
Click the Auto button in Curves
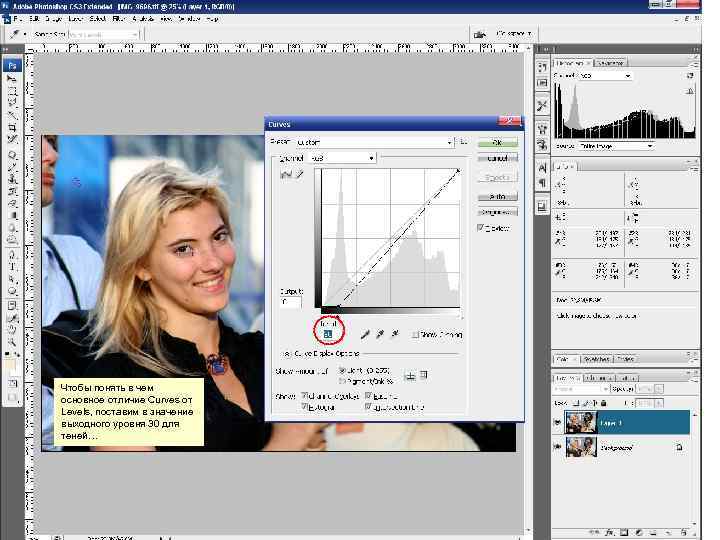tap(497, 197)
